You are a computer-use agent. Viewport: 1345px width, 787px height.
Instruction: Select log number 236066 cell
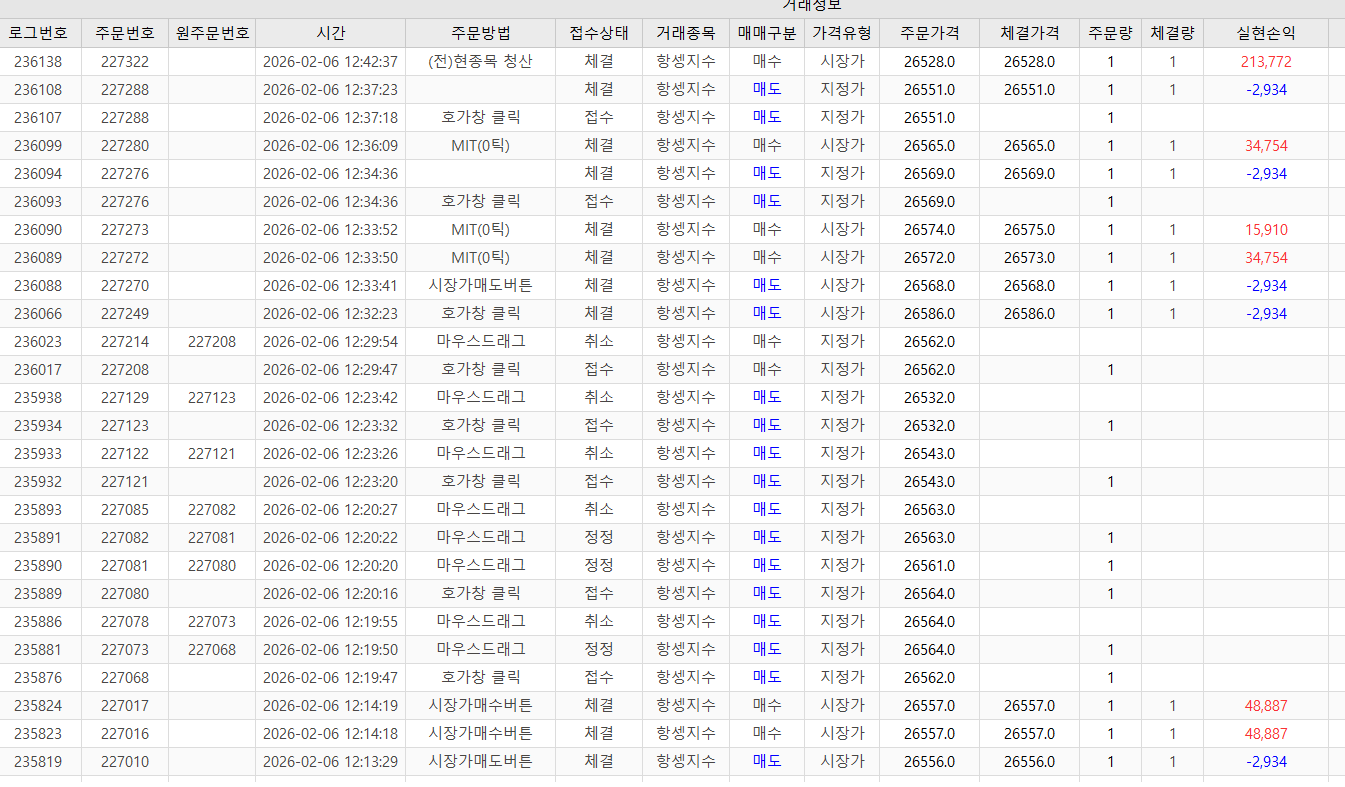tap(38, 313)
